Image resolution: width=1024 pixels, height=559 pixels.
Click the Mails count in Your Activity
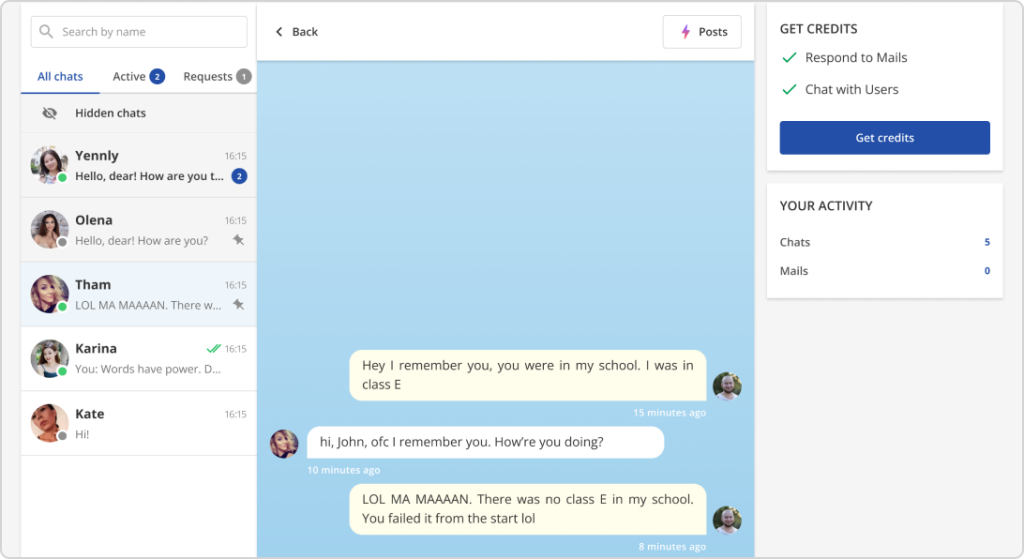point(986,271)
